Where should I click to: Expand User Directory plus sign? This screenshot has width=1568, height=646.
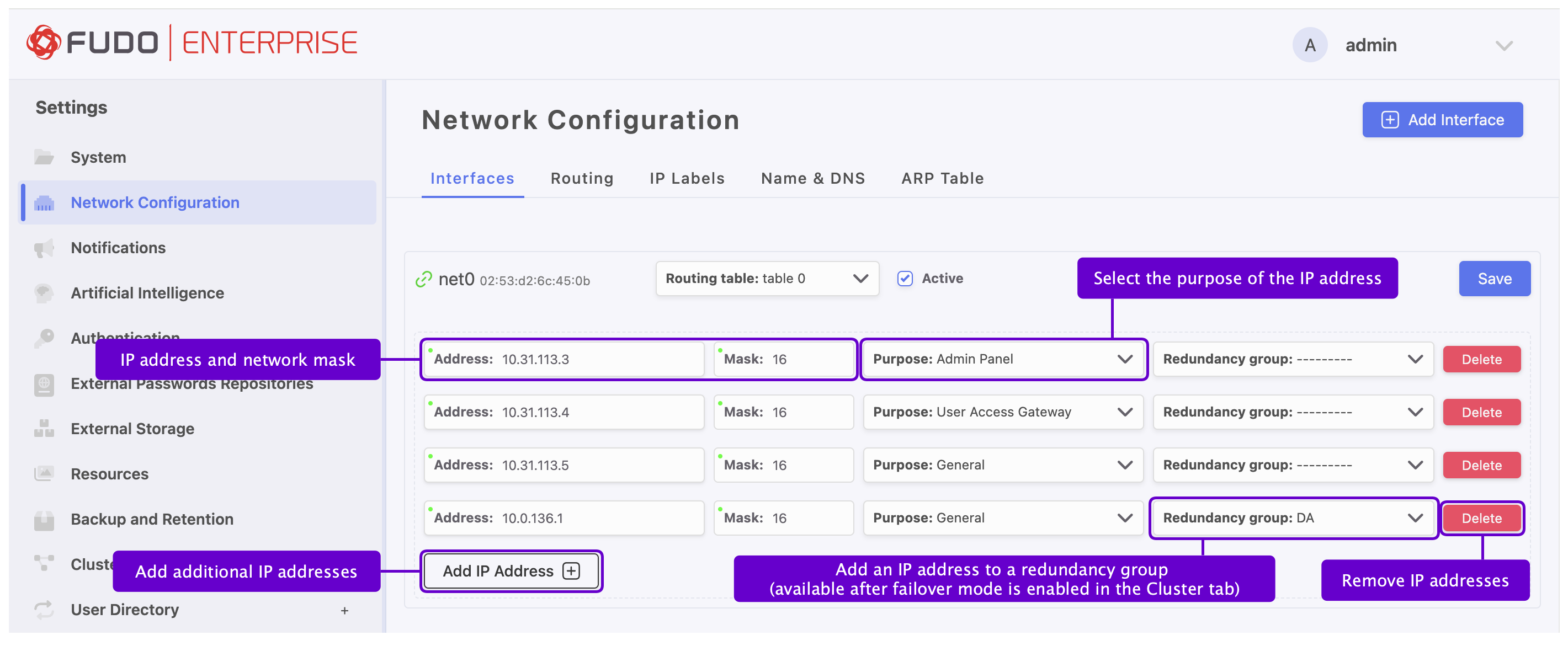[344, 610]
